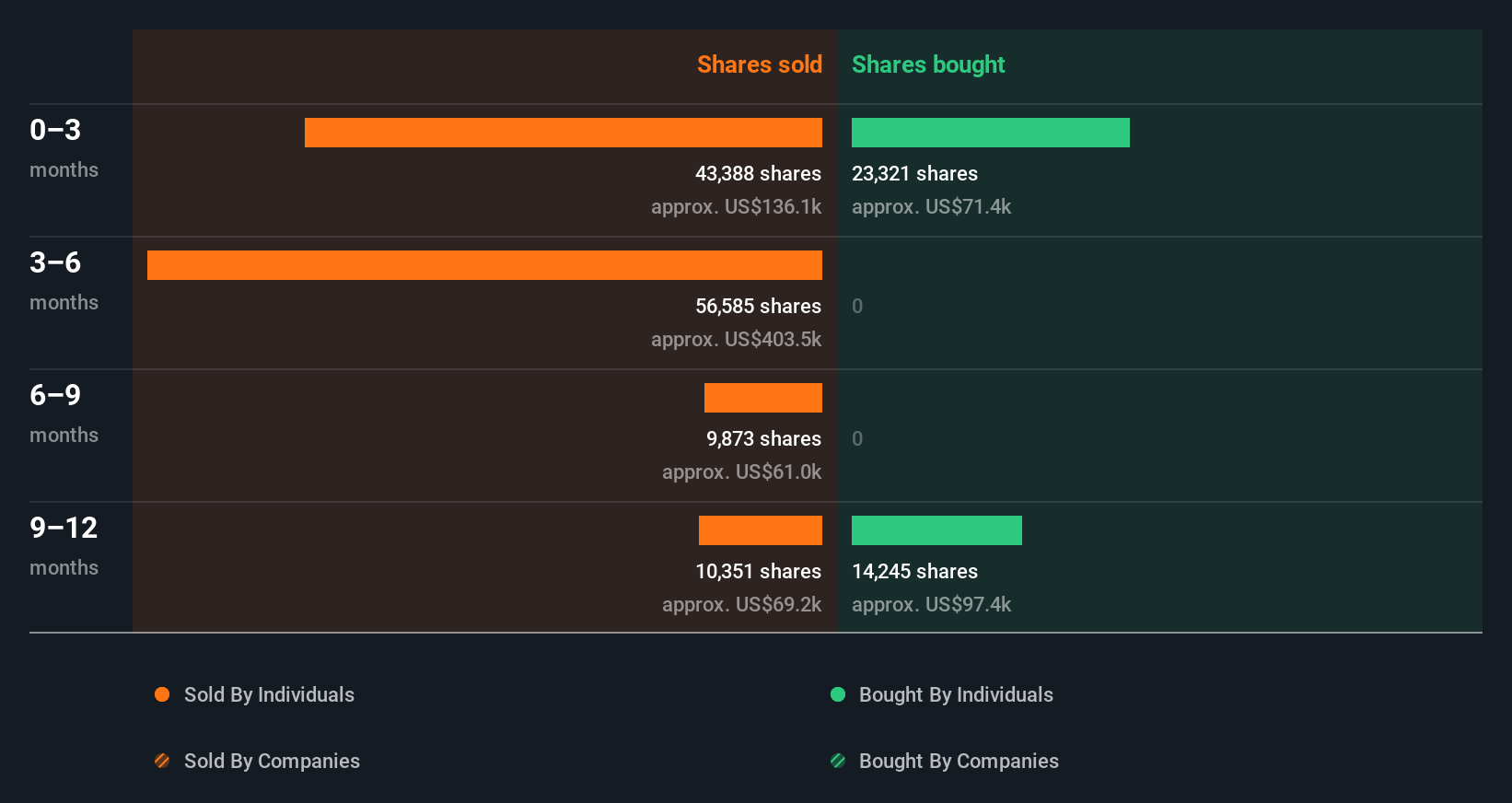Image resolution: width=1512 pixels, height=803 pixels.
Task: Click the 10,351 shares value
Action: pos(758,572)
